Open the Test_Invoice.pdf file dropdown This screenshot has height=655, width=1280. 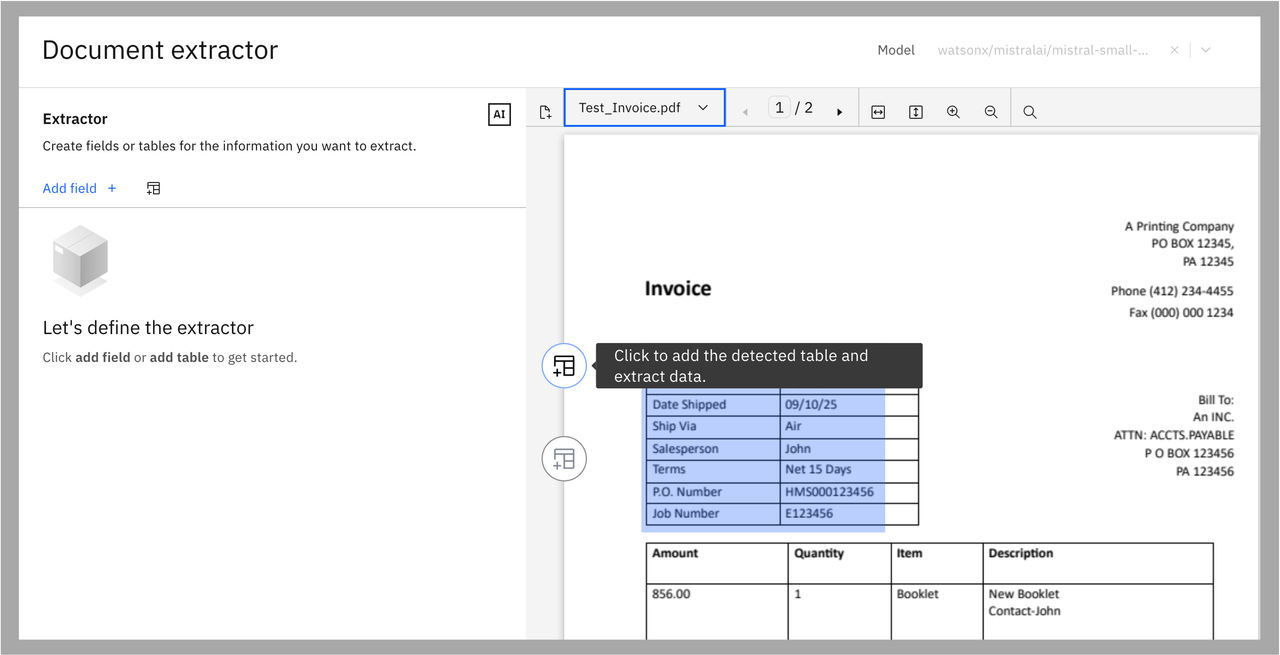point(645,108)
